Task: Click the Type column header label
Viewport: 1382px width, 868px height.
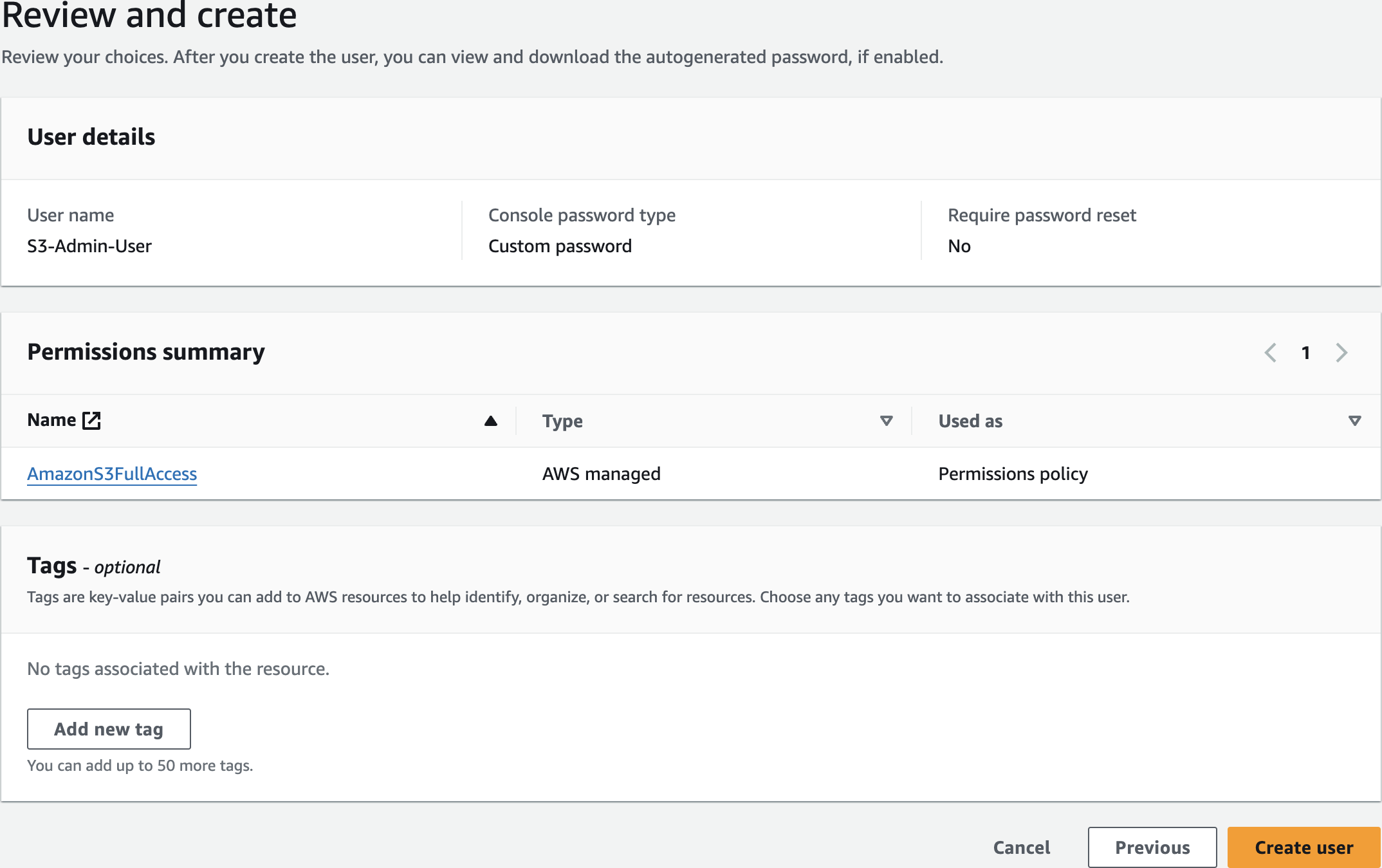Action: (562, 421)
